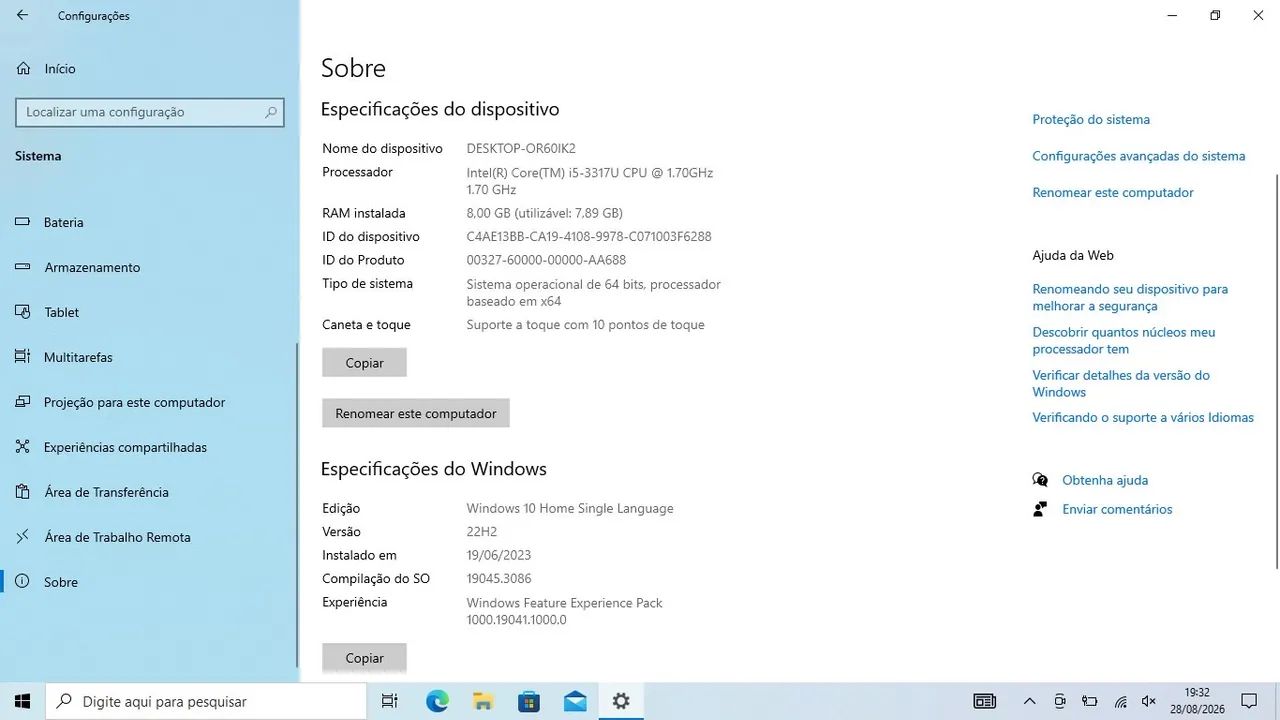The image size is (1280, 720).
Task: Select the Área de Trabalho Remota icon
Action: [x=23, y=537]
